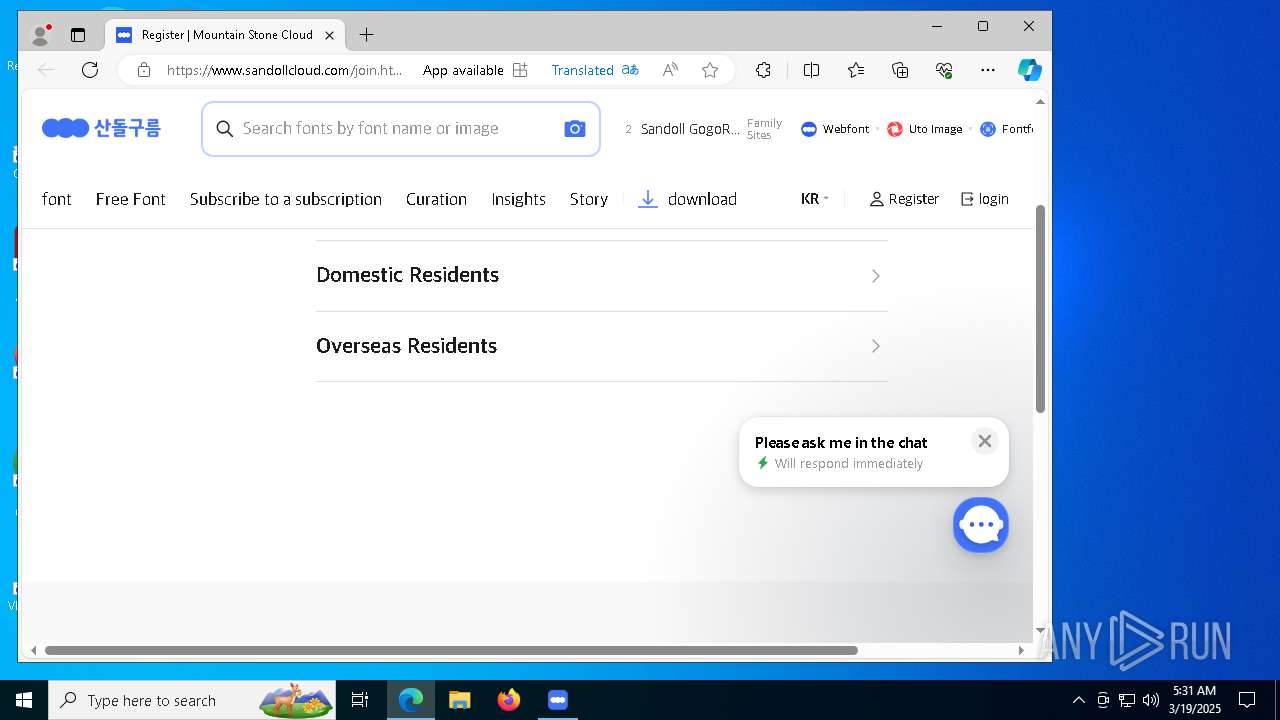Add page to favorites star
Viewport: 1280px width, 720px height.
pos(710,70)
